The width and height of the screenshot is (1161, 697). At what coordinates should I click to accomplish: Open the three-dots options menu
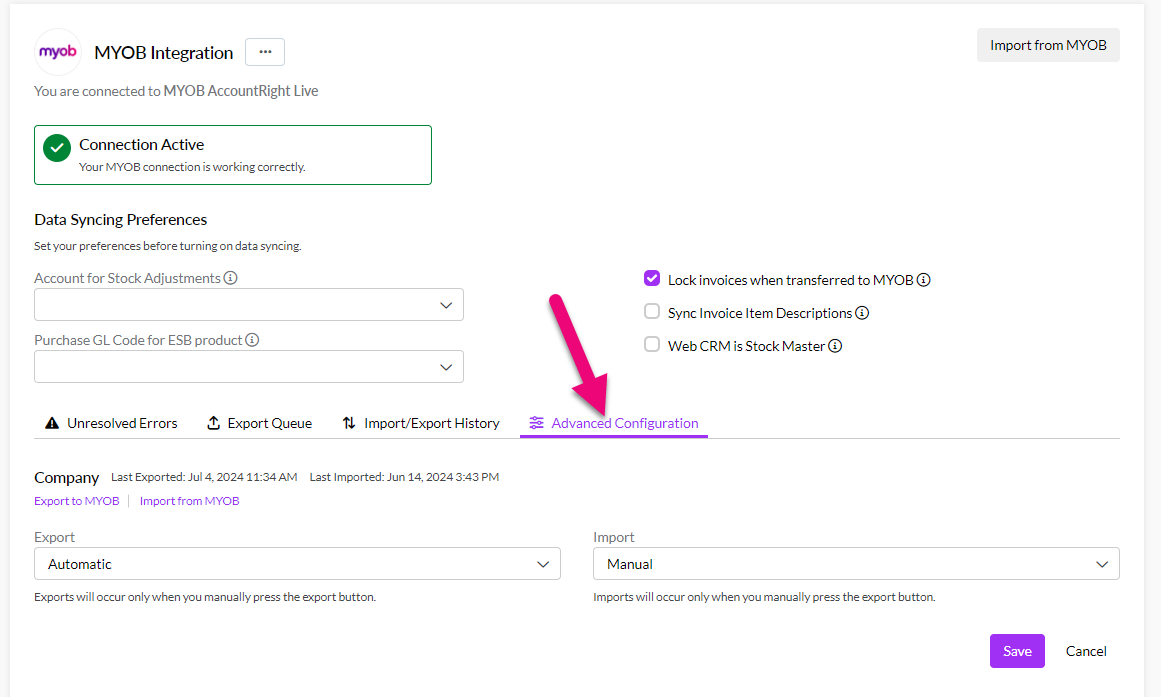coord(265,52)
